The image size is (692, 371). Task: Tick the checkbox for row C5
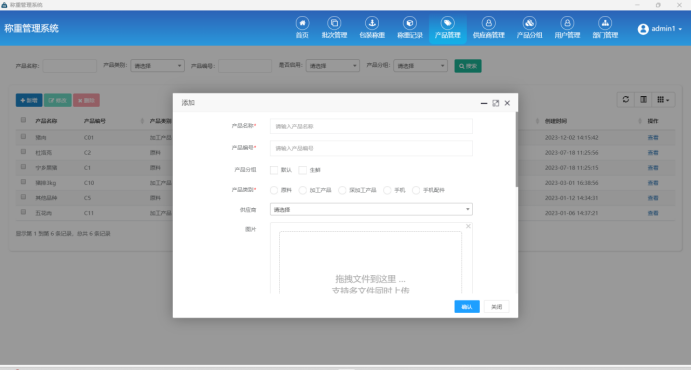(23, 197)
